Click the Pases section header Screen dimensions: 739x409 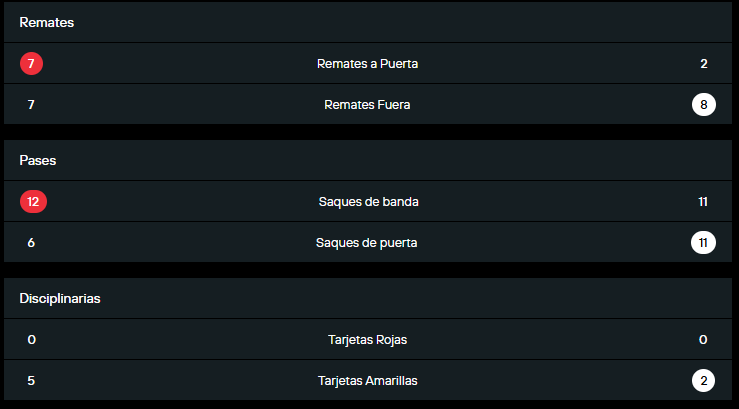pyautogui.click(x=40, y=160)
